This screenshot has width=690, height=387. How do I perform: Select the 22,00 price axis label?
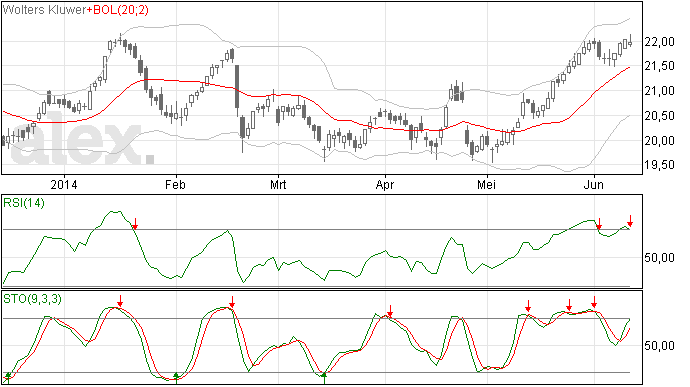pyautogui.click(x=659, y=42)
